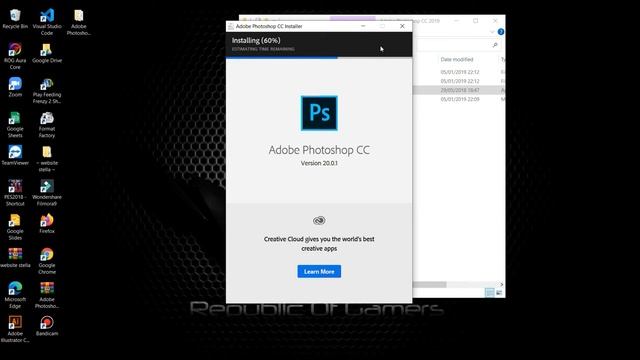Image resolution: width=640 pixels, height=360 pixels.
Task: Select the row dated 05/01/2019 22:09
Action: click(459, 99)
